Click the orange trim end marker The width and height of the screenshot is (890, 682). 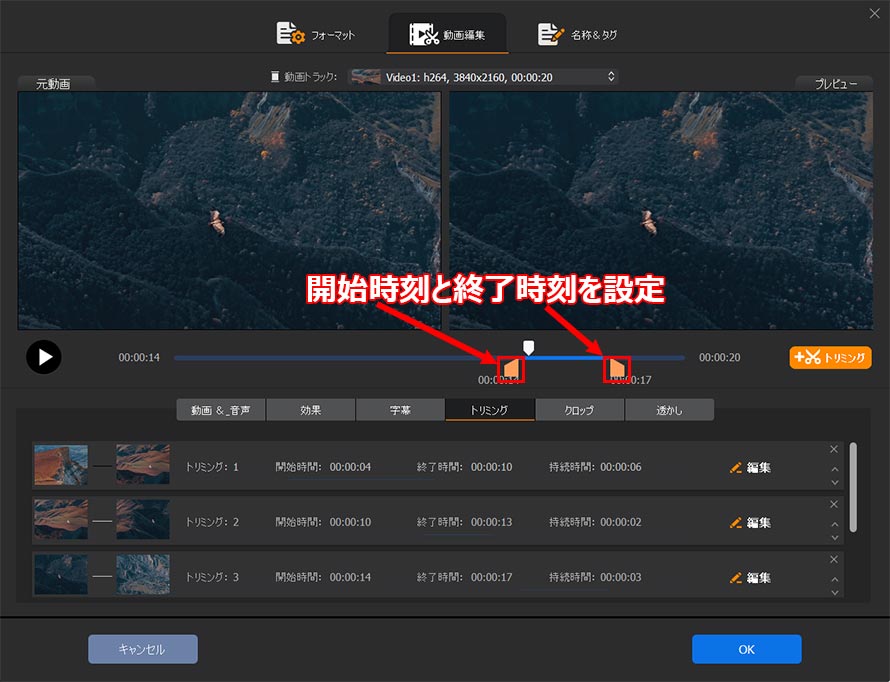(x=617, y=370)
